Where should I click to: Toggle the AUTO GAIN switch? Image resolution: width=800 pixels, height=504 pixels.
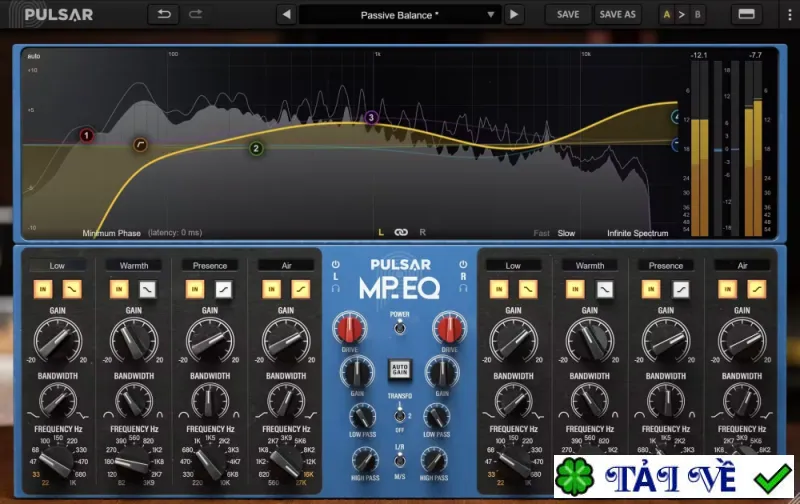pos(399,369)
